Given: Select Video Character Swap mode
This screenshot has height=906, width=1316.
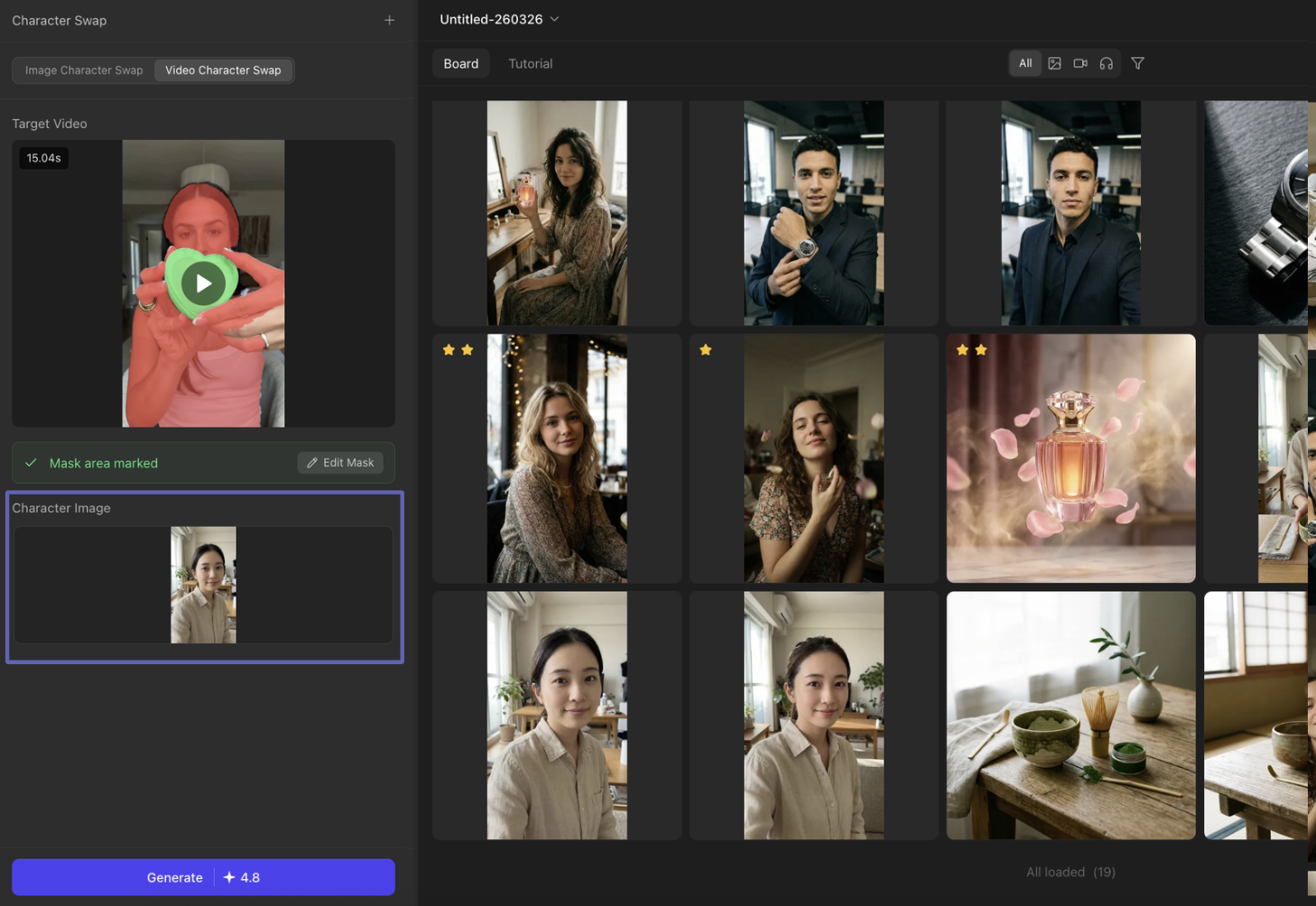Looking at the screenshot, I should 223,70.
